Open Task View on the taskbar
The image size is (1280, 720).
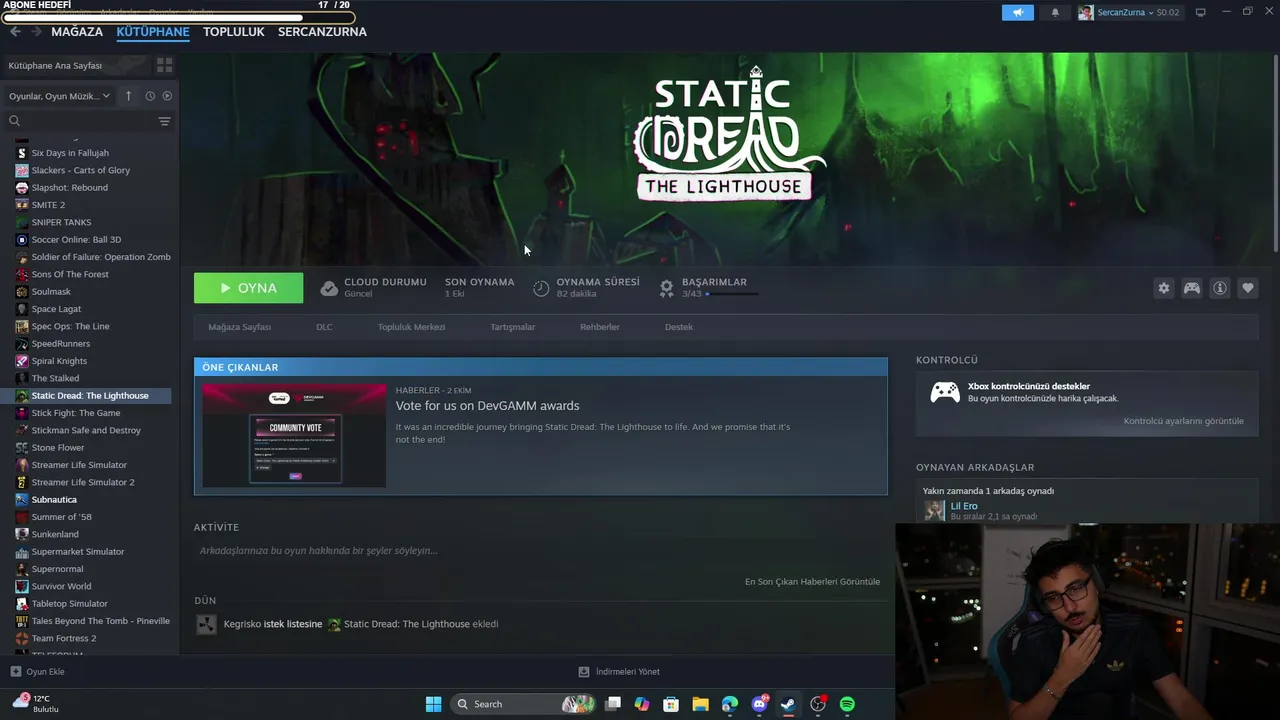(x=613, y=704)
